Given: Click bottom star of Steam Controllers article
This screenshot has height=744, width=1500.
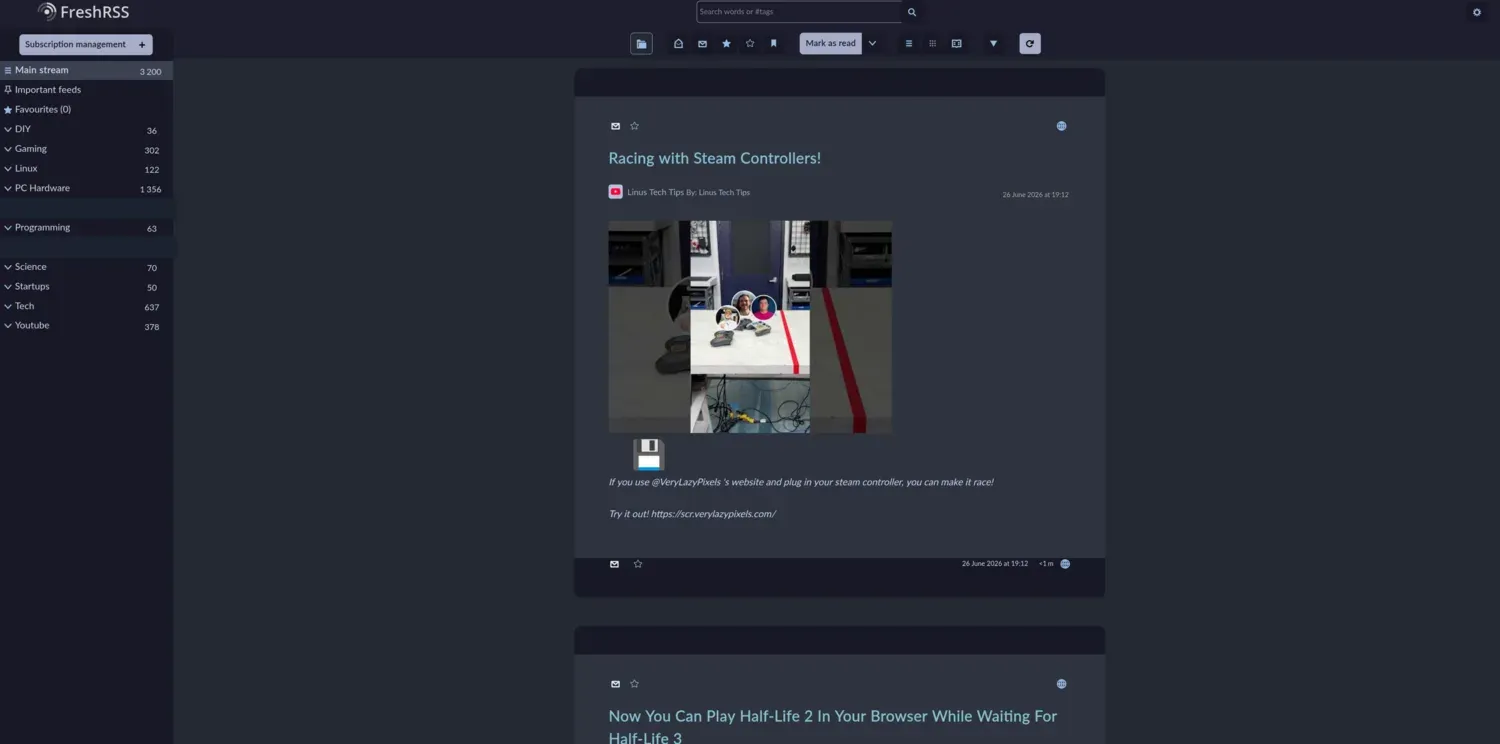Looking at the screenshot, I should (x=638, y=564).
